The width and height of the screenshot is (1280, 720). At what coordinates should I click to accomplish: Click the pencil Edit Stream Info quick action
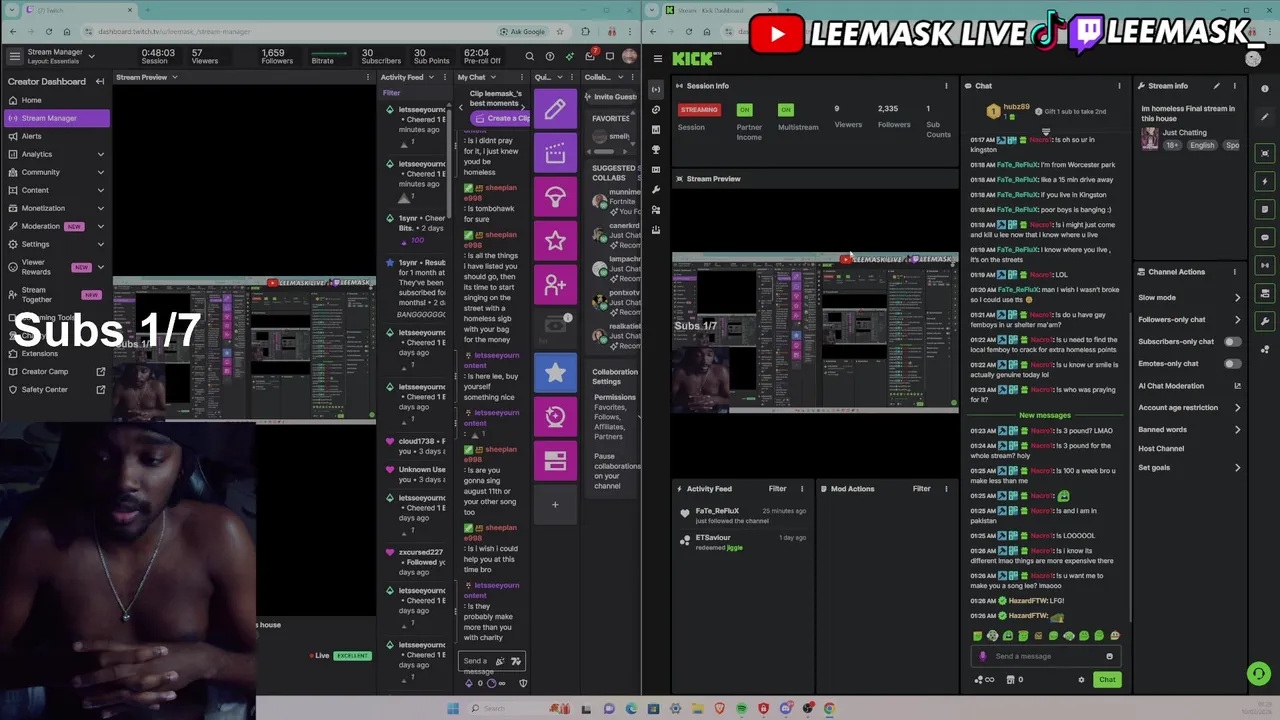pos(555,109)
